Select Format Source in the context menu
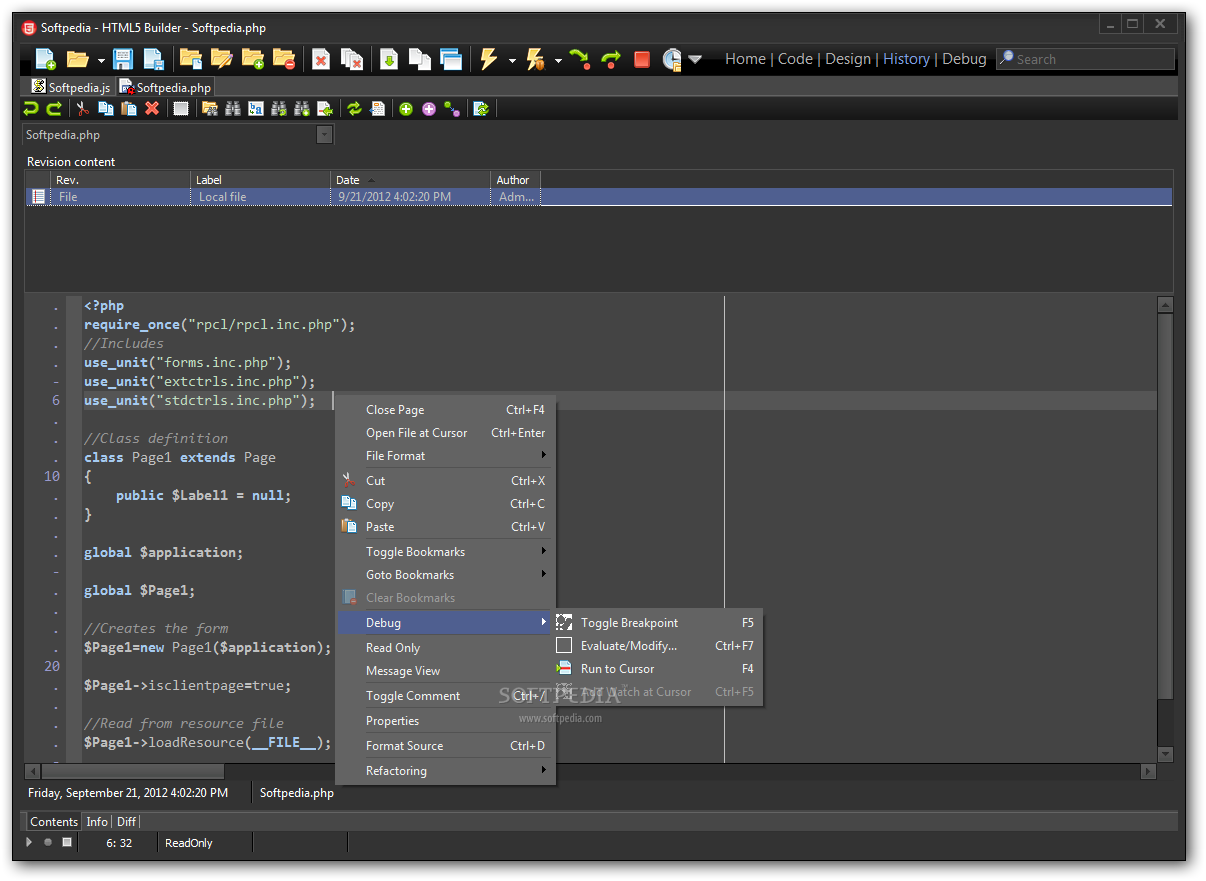1206x881 pixels. tap(445, 746)
